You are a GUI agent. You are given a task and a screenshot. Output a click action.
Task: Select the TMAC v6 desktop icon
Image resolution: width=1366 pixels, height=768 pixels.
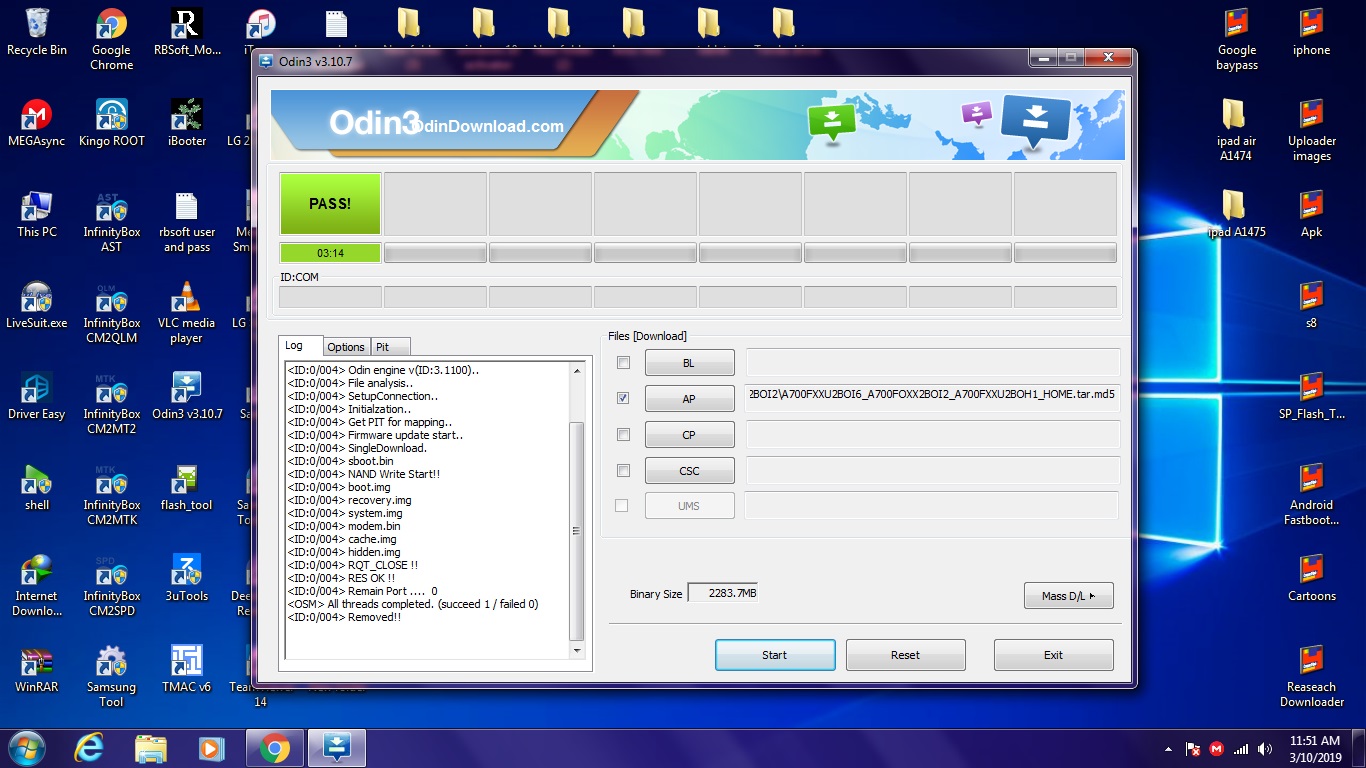(x=187, y=669)
